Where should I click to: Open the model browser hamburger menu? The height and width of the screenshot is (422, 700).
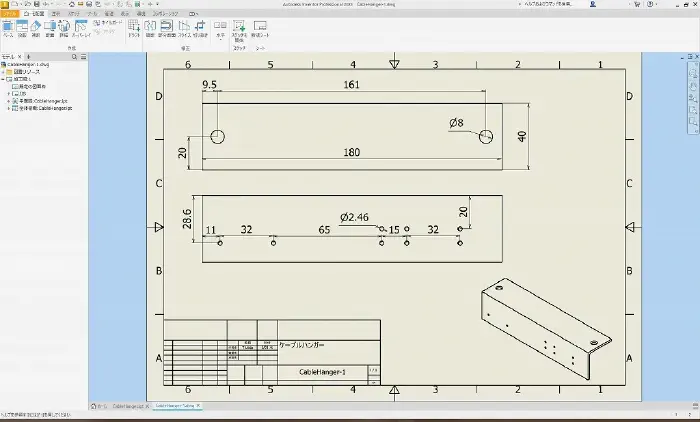(84, 58)
